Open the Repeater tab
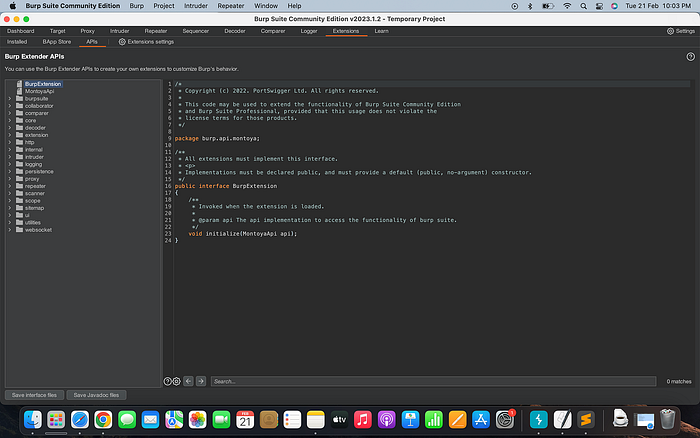The width and height of the screenshot is (700, 438). (156, 31)
